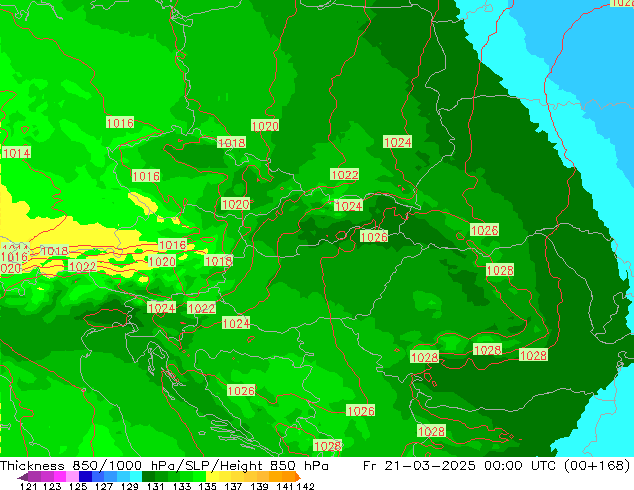
Task: Click the light pink legend swatch
Action: coord(72,476)
